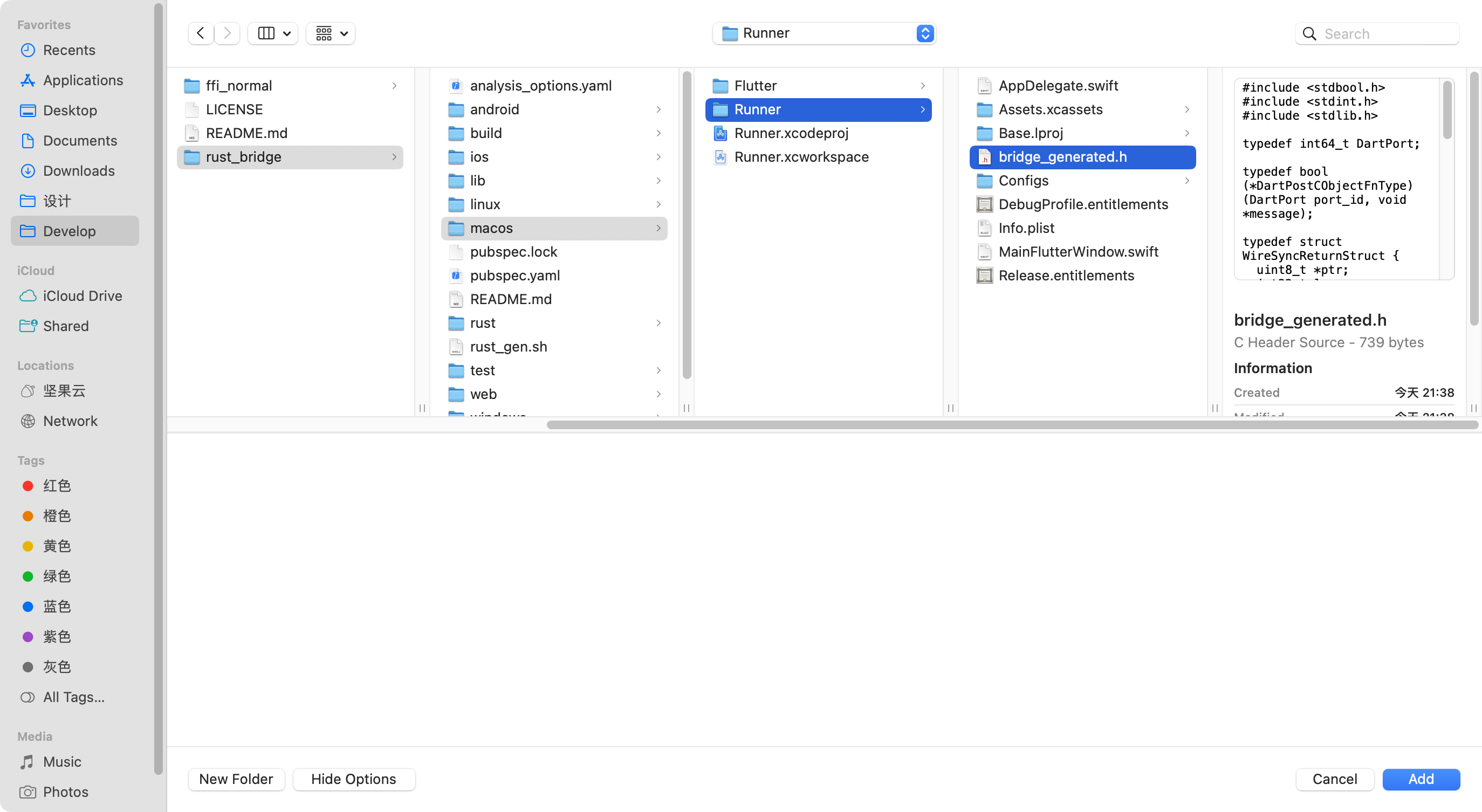1482x812 pixels.
Task: Open the Runner path popup menu
Action: point(824,33)
